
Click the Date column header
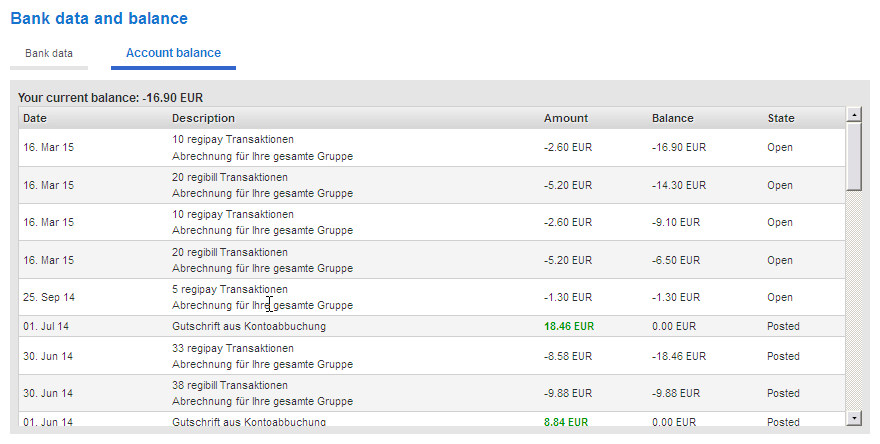pos(35,118)
